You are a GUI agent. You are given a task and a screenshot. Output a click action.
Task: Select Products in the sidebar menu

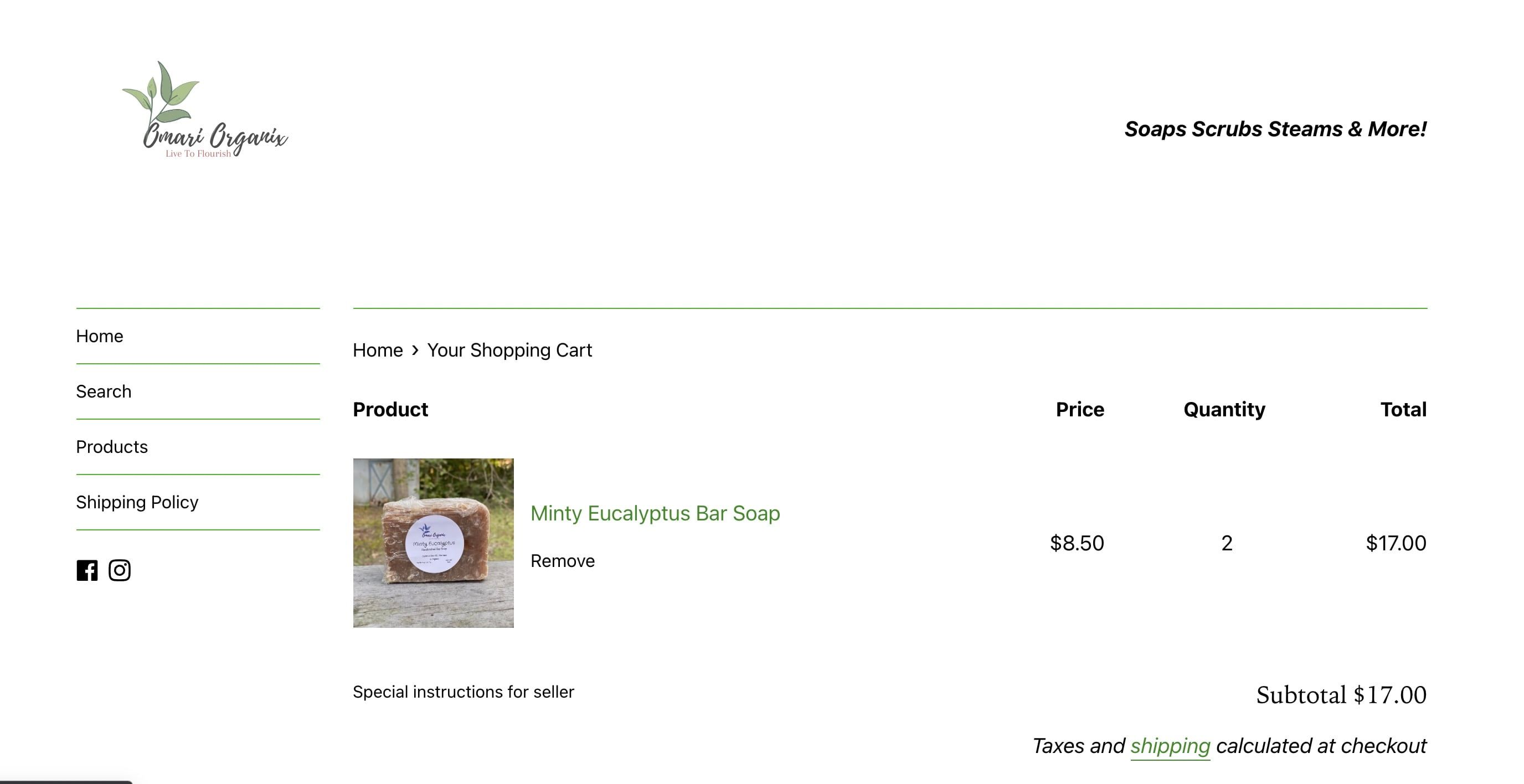(x=112, y=447)
